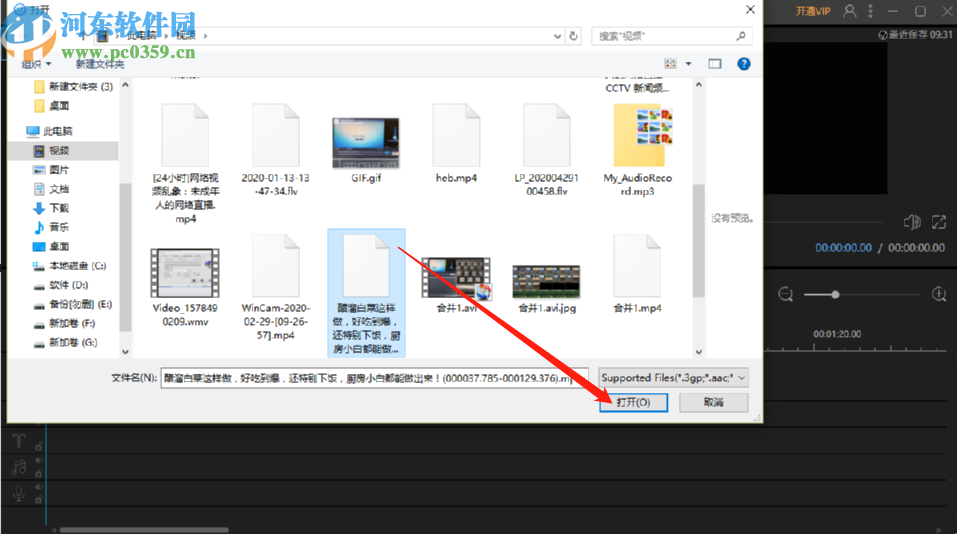Expand the address bar history dropdown
The width and height of the screenshot is (957, 534).
pos(557,36)
